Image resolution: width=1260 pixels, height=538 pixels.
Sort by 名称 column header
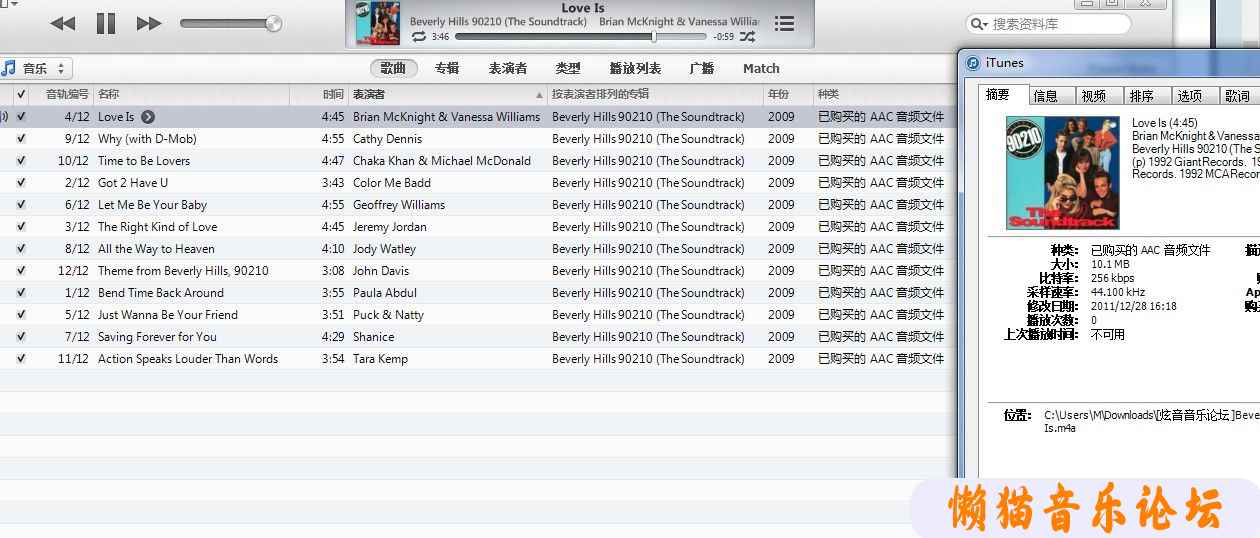[x=192, y=94]
